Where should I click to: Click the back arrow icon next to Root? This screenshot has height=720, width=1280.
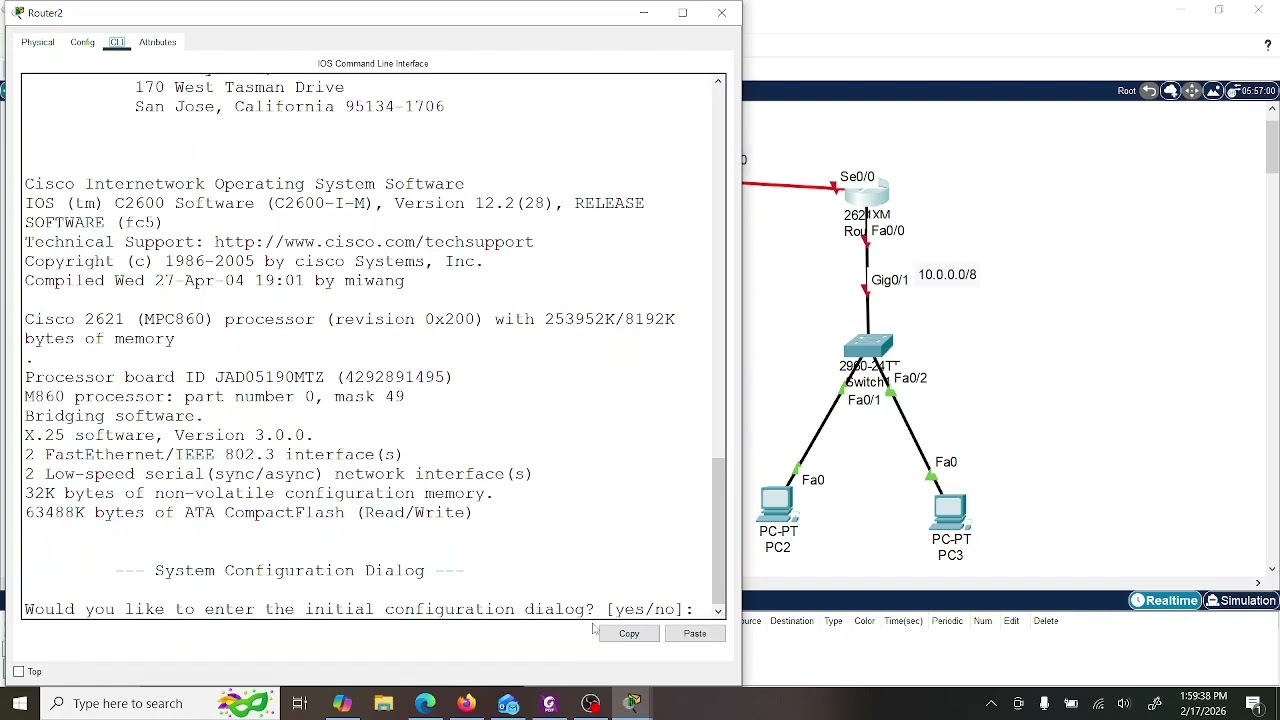tap(1149, 91)
